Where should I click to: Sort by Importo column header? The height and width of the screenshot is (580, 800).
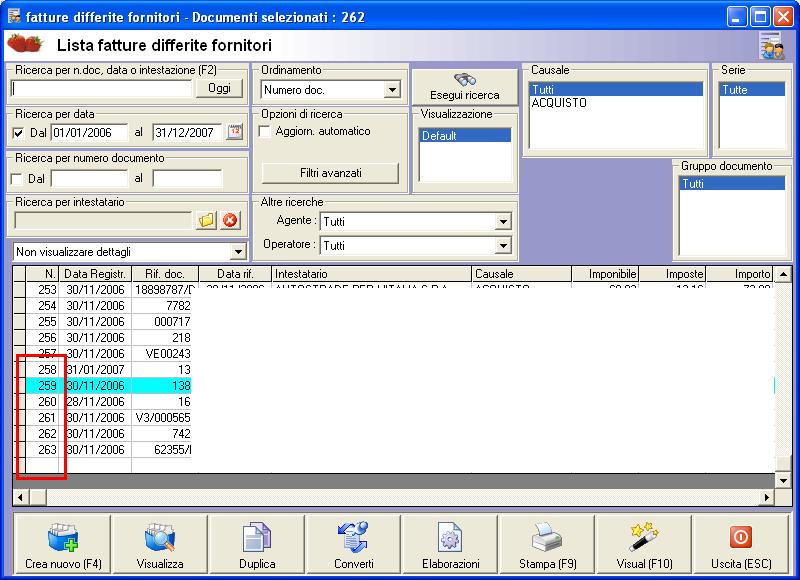(739, 274)
